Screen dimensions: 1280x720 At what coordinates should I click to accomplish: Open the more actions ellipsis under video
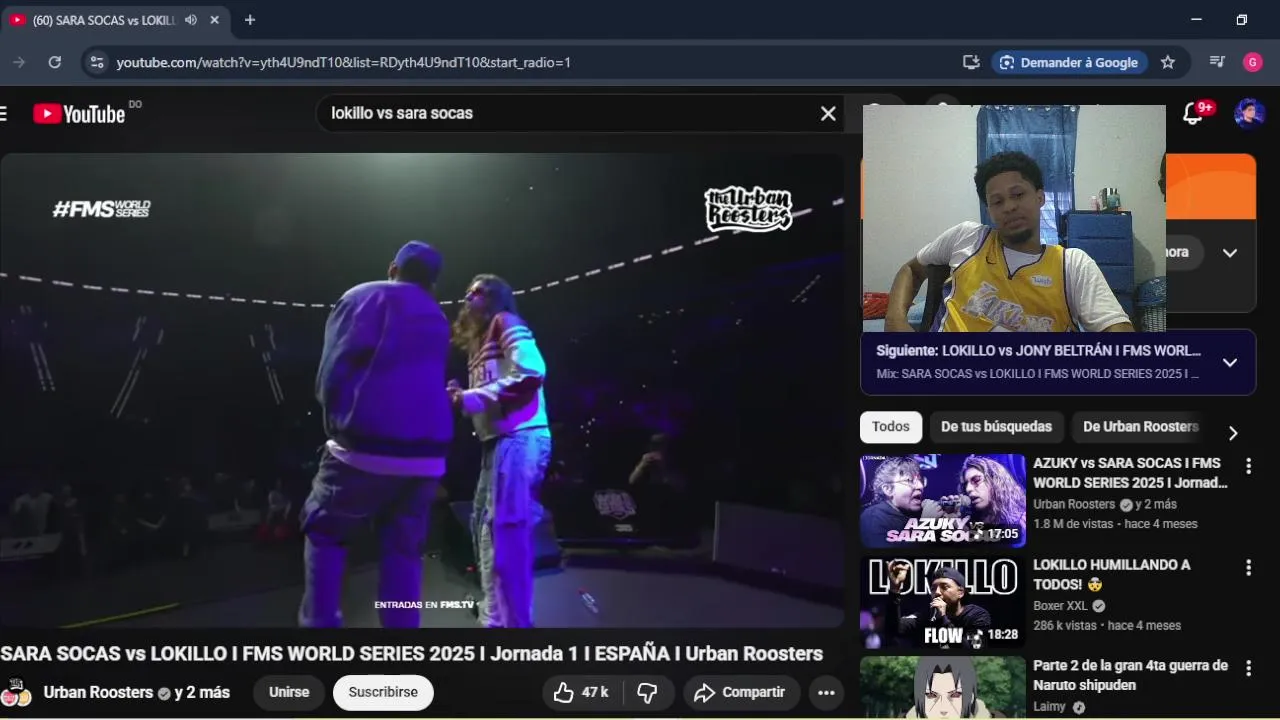826,692
